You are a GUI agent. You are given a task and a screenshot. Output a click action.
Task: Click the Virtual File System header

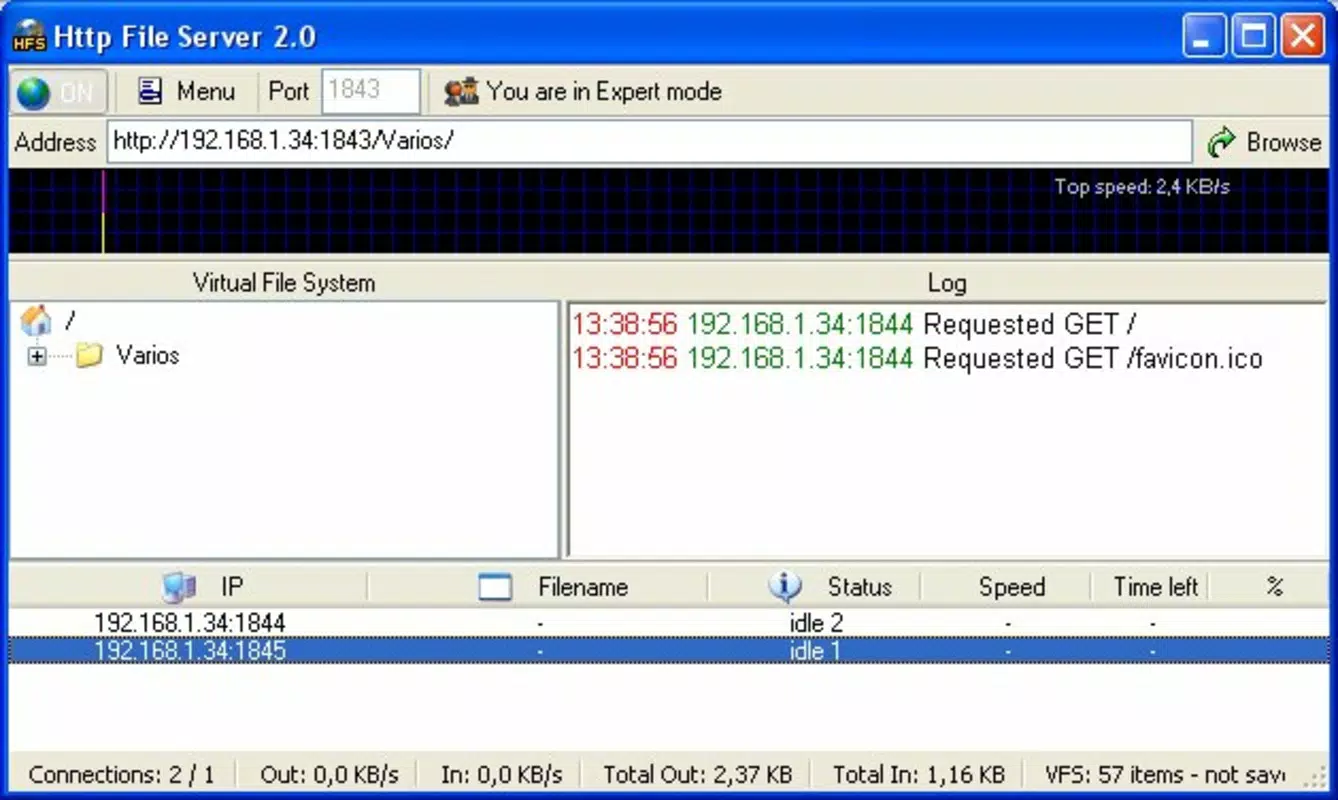tap(284, 283)
